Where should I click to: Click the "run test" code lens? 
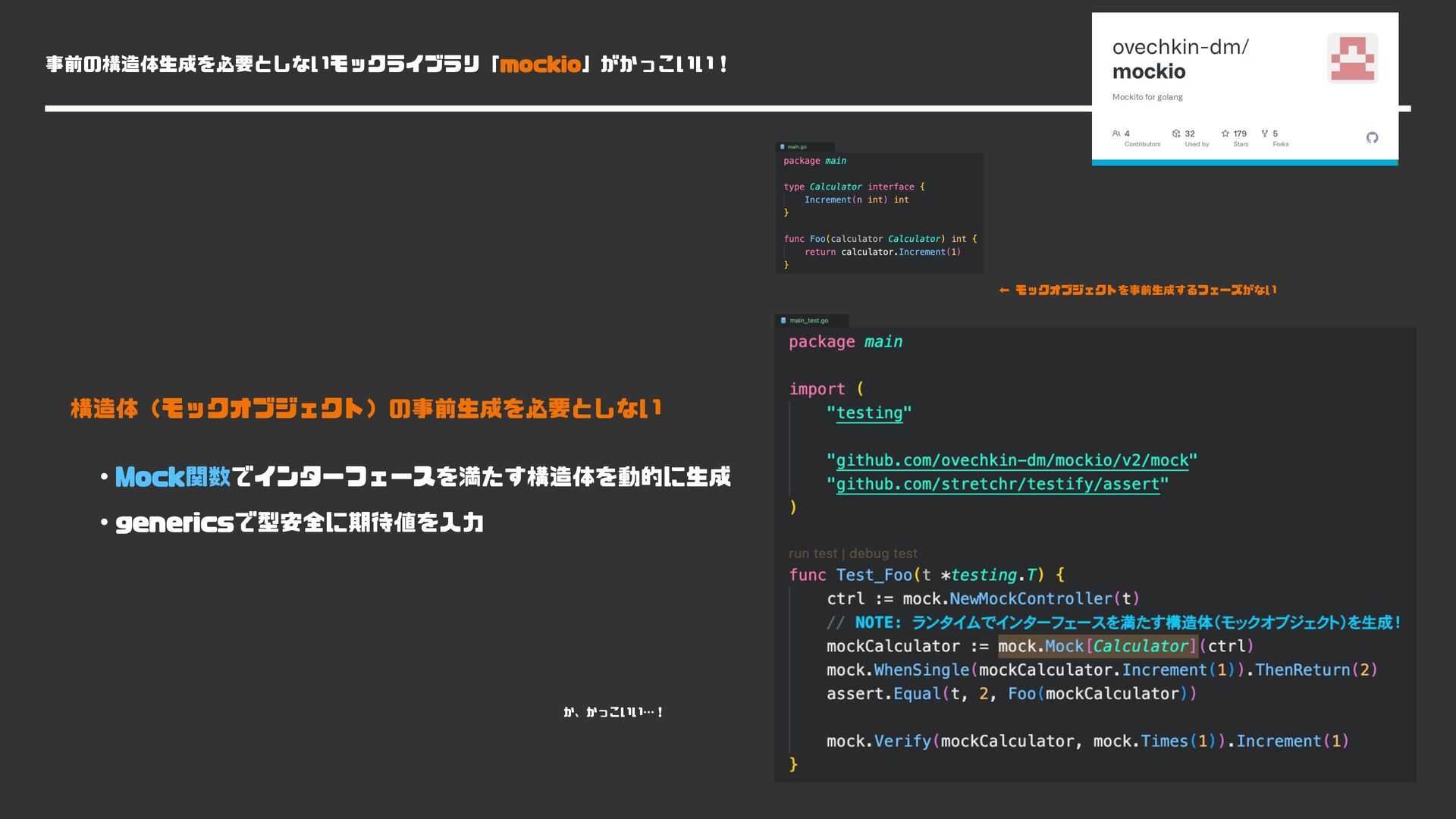pyautogui.click(x=813, y=554)
